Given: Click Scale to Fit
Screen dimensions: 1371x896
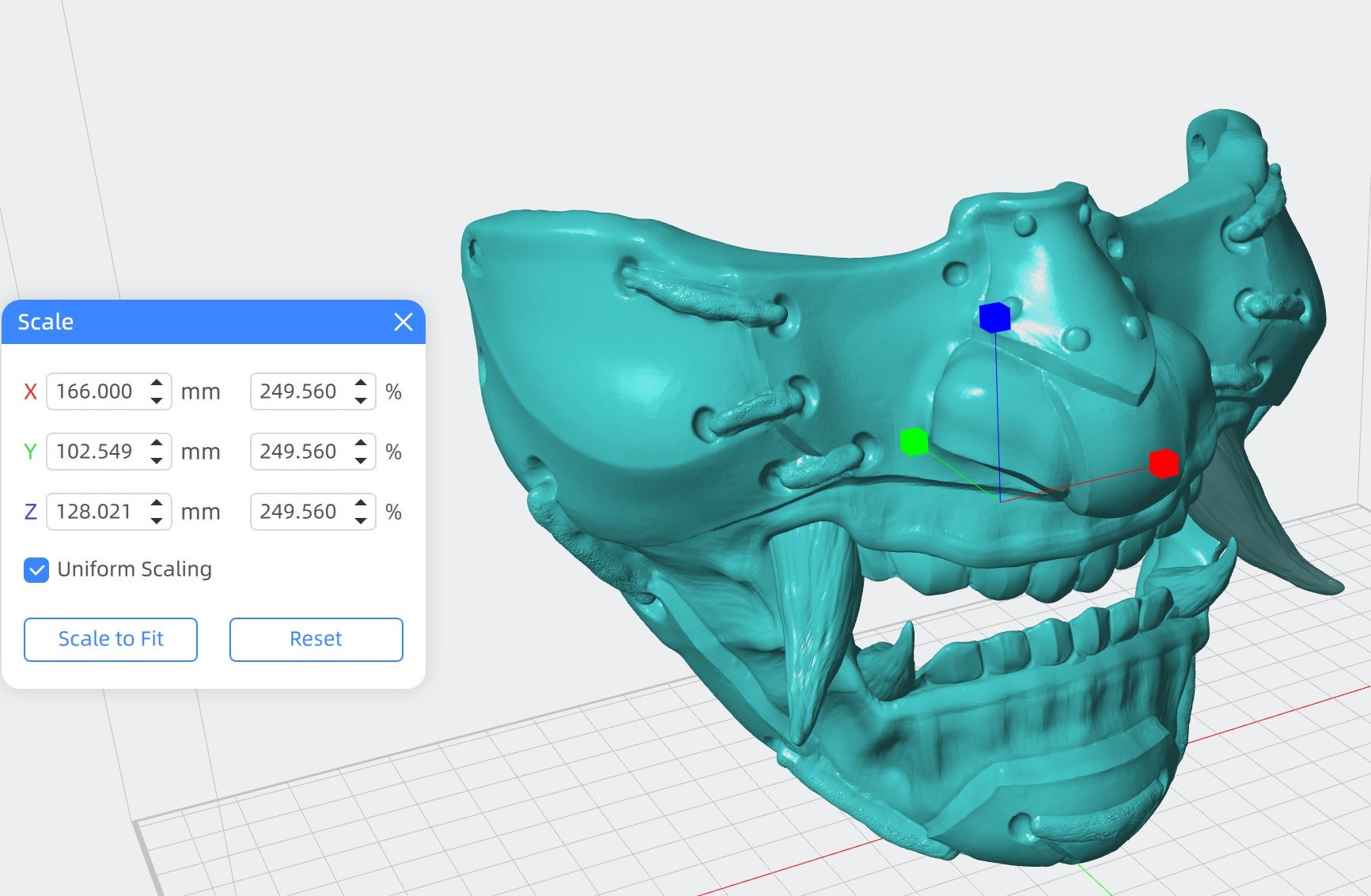Looking at the screenshot, I should 111,639.
